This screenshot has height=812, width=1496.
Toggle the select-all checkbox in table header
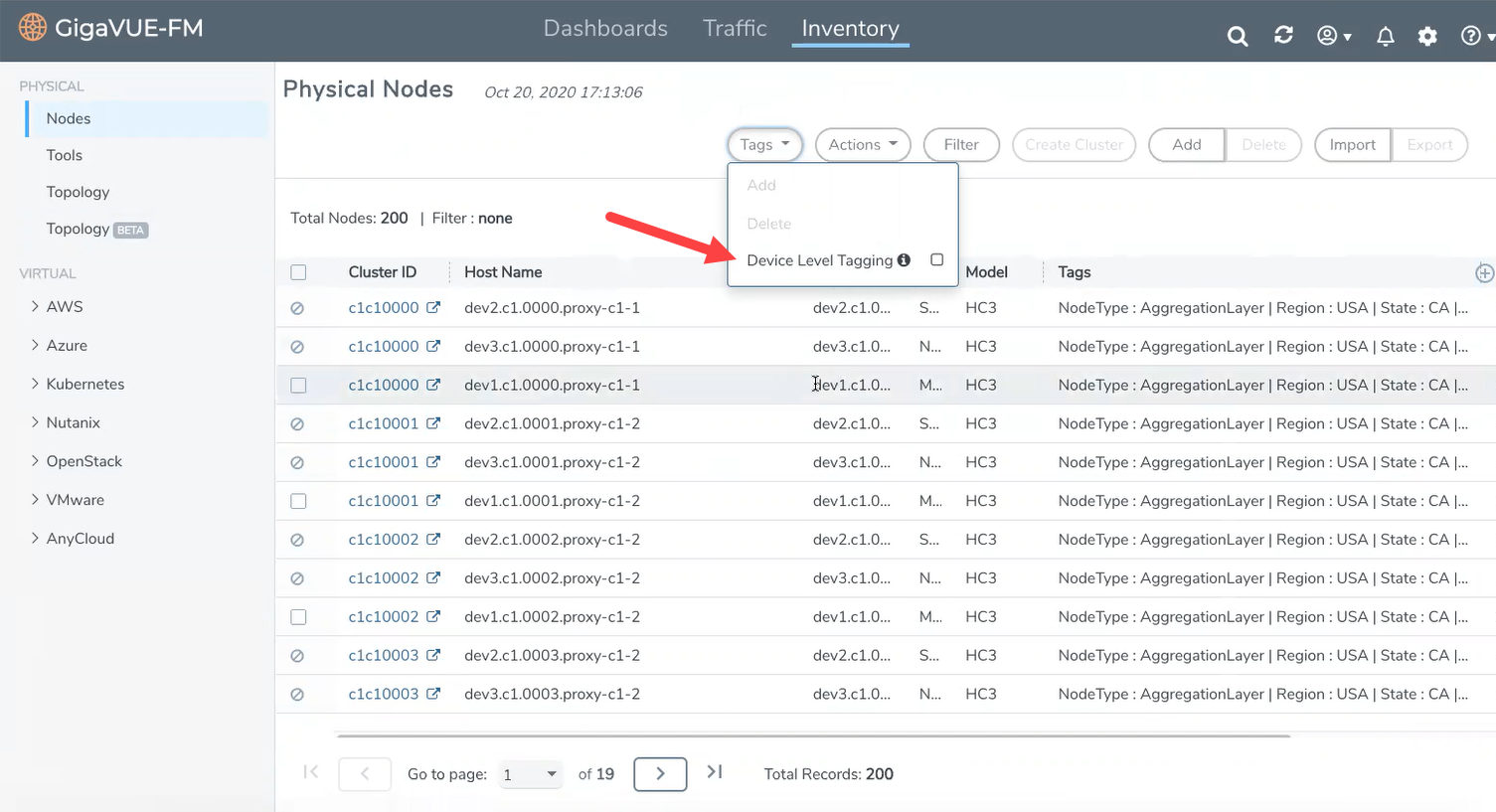(298, 272)
